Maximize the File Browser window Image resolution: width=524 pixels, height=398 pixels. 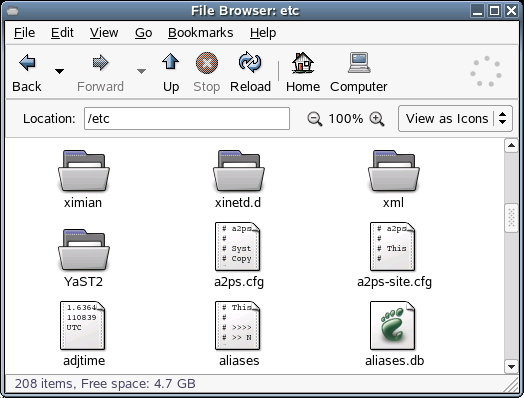coord(494,11)
